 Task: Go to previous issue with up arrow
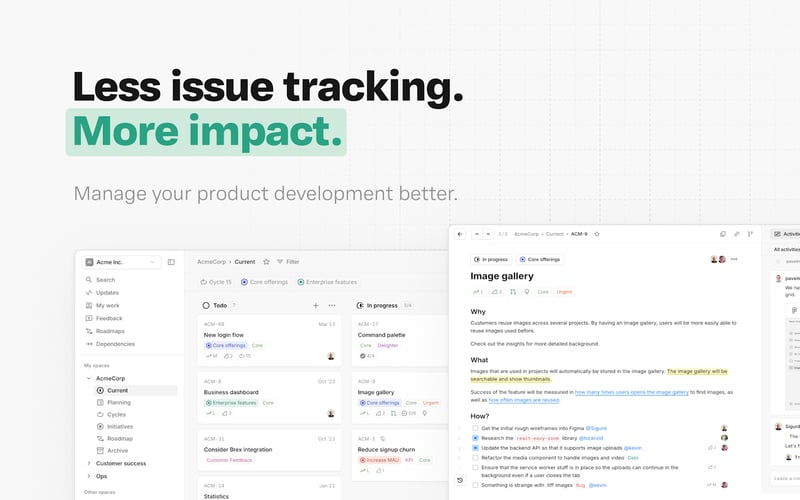pos(477,234)
